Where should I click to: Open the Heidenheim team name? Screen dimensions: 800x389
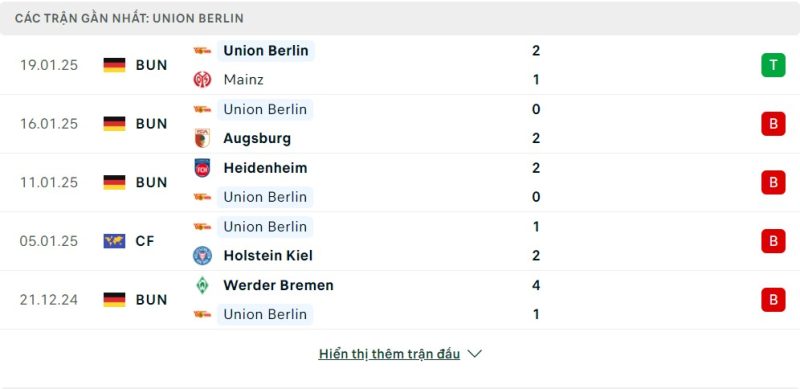tap(265, 168)
